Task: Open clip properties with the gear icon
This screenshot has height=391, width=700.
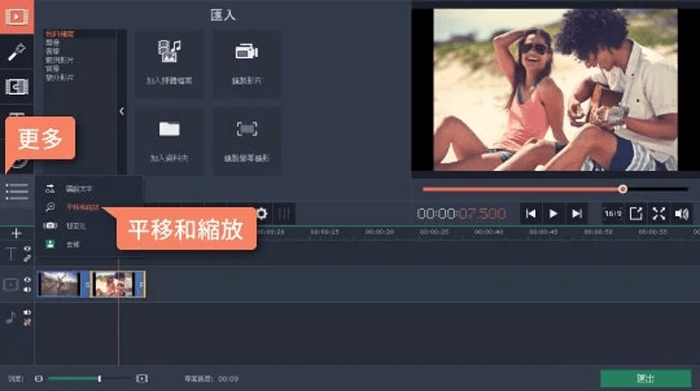Action: click(262, 214)
